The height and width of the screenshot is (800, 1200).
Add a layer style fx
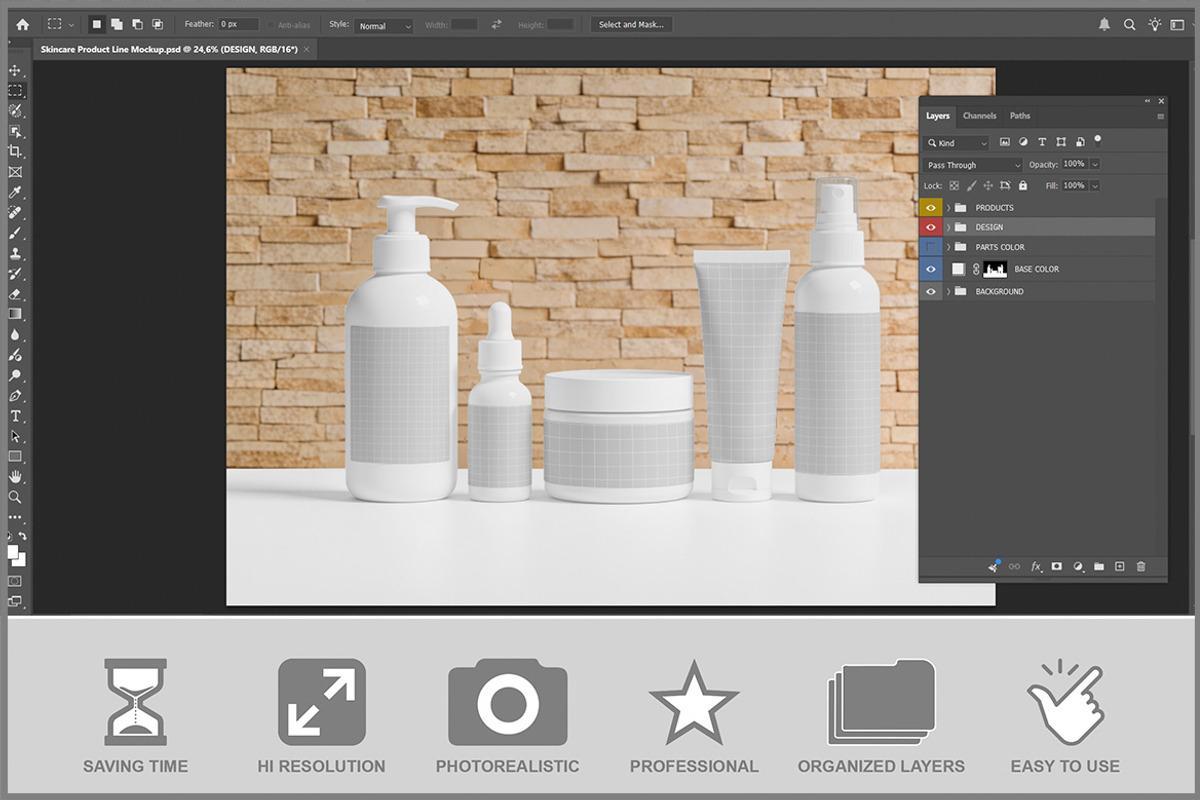(1036, 567)
